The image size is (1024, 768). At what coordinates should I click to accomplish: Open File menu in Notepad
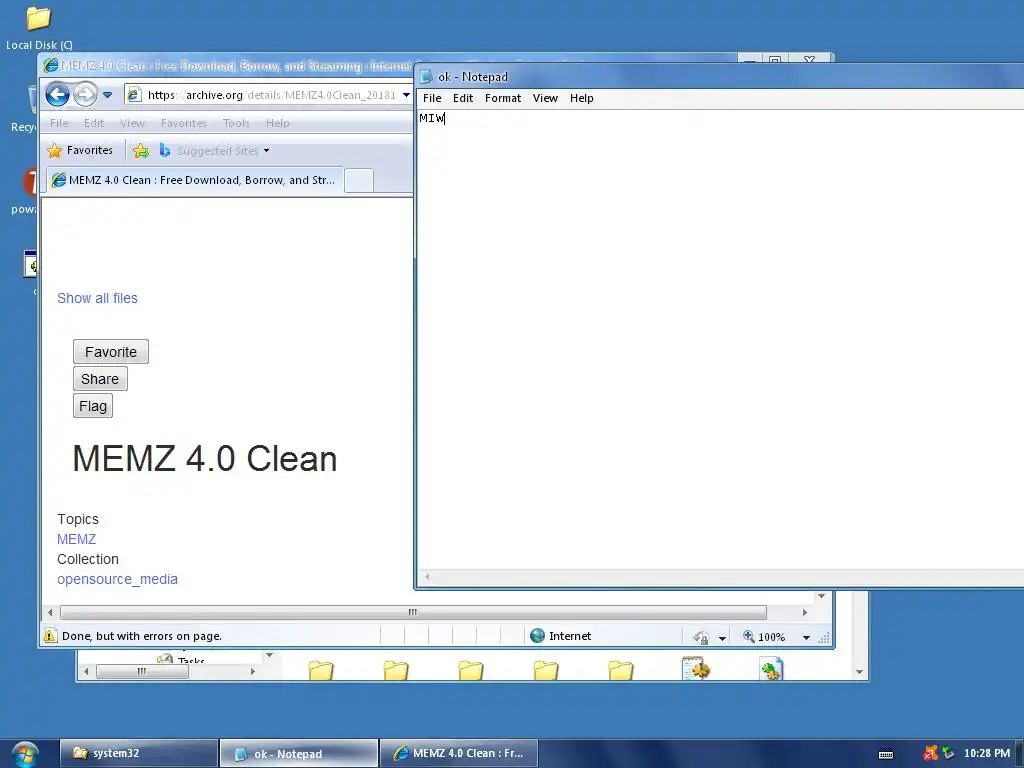(x=432, y=98)
